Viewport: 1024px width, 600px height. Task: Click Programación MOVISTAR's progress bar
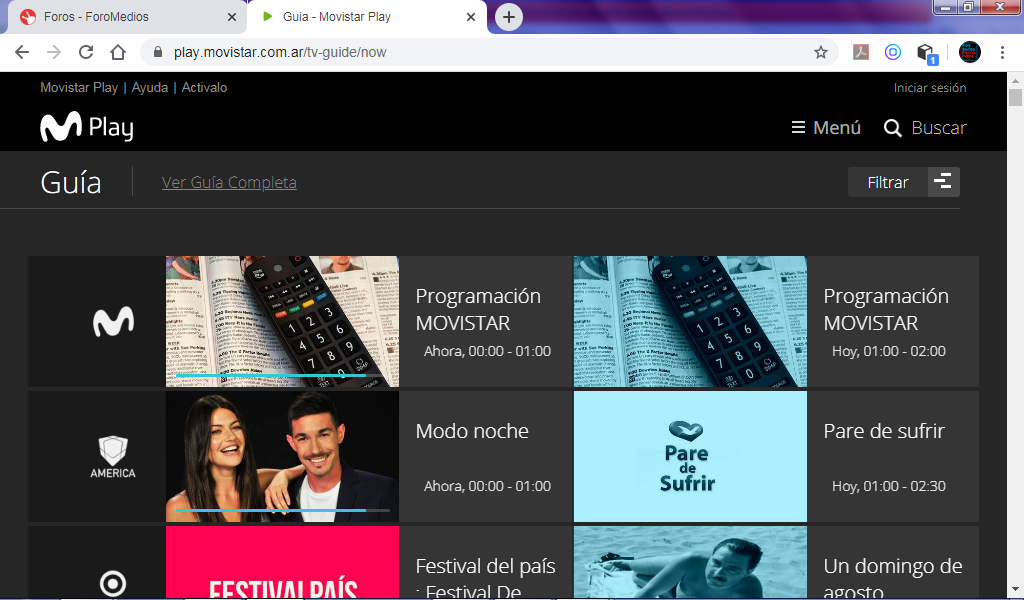(283, 375)
